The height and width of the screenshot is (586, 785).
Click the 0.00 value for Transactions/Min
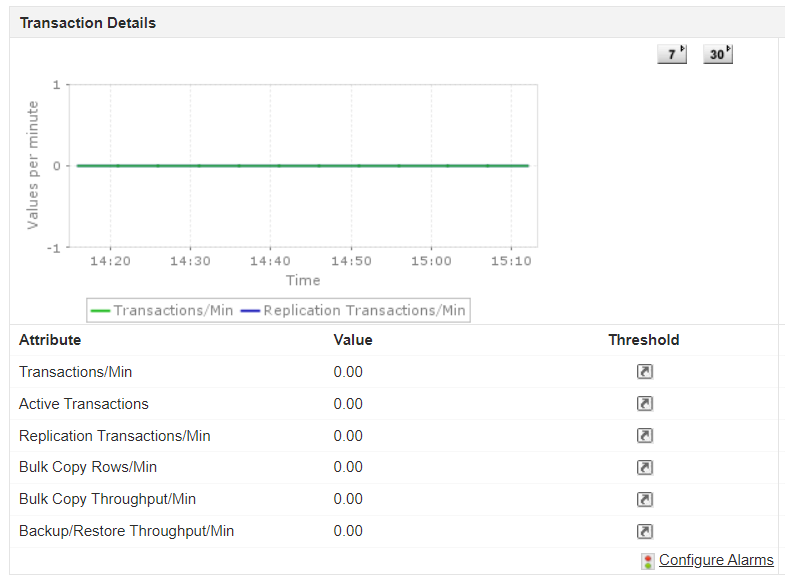348,372
